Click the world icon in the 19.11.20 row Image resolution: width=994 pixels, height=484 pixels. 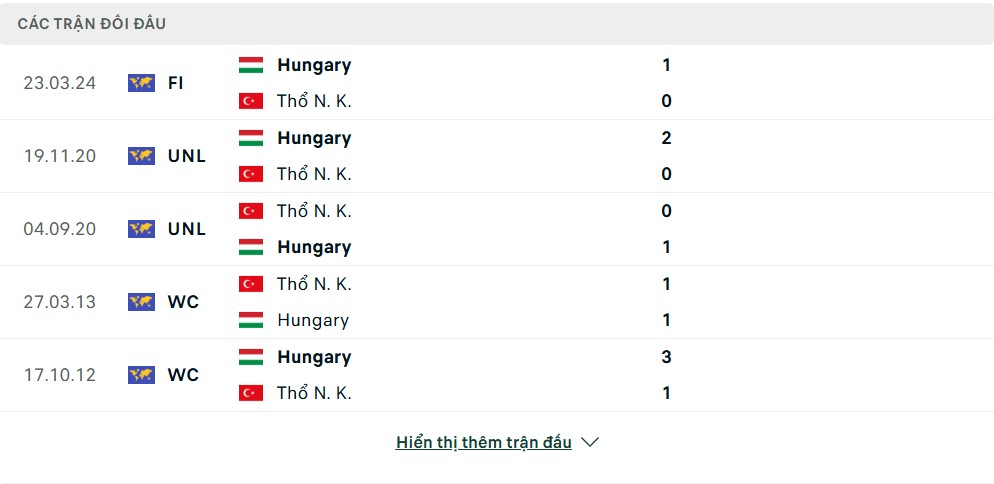pos(141,156)
